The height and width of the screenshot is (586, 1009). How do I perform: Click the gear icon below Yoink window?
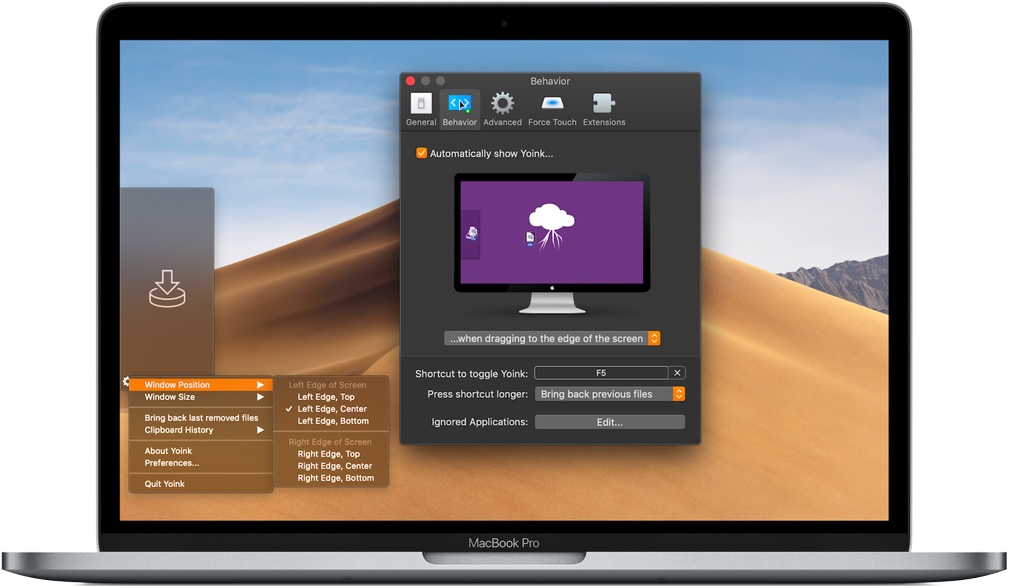(126, 381)
